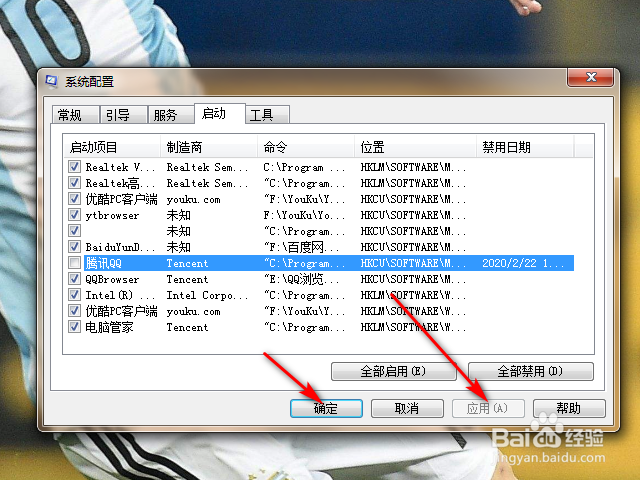Sort by 禁用日期 column header

tap(525, 147)
